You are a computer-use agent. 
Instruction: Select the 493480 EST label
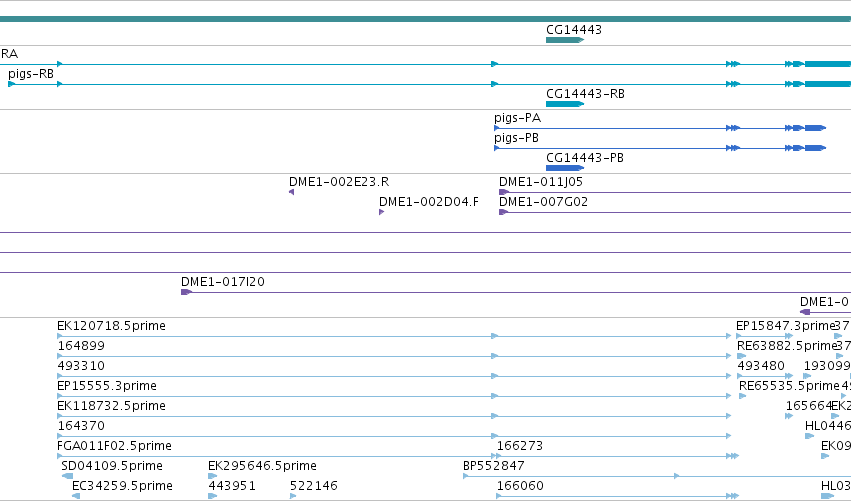coord(761,366)
